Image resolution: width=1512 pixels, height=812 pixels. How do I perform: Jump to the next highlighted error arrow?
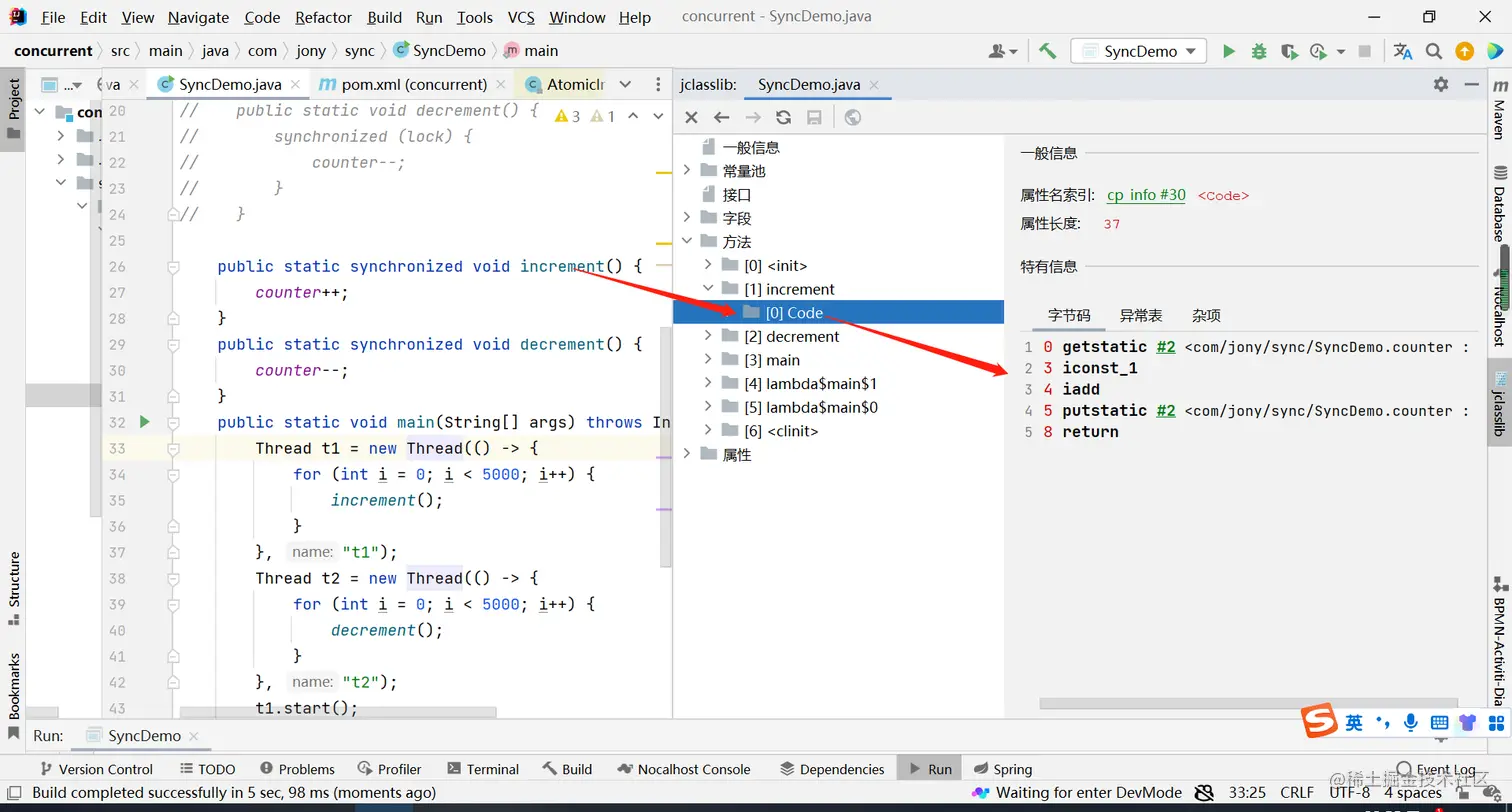click(x=657, y=116)
